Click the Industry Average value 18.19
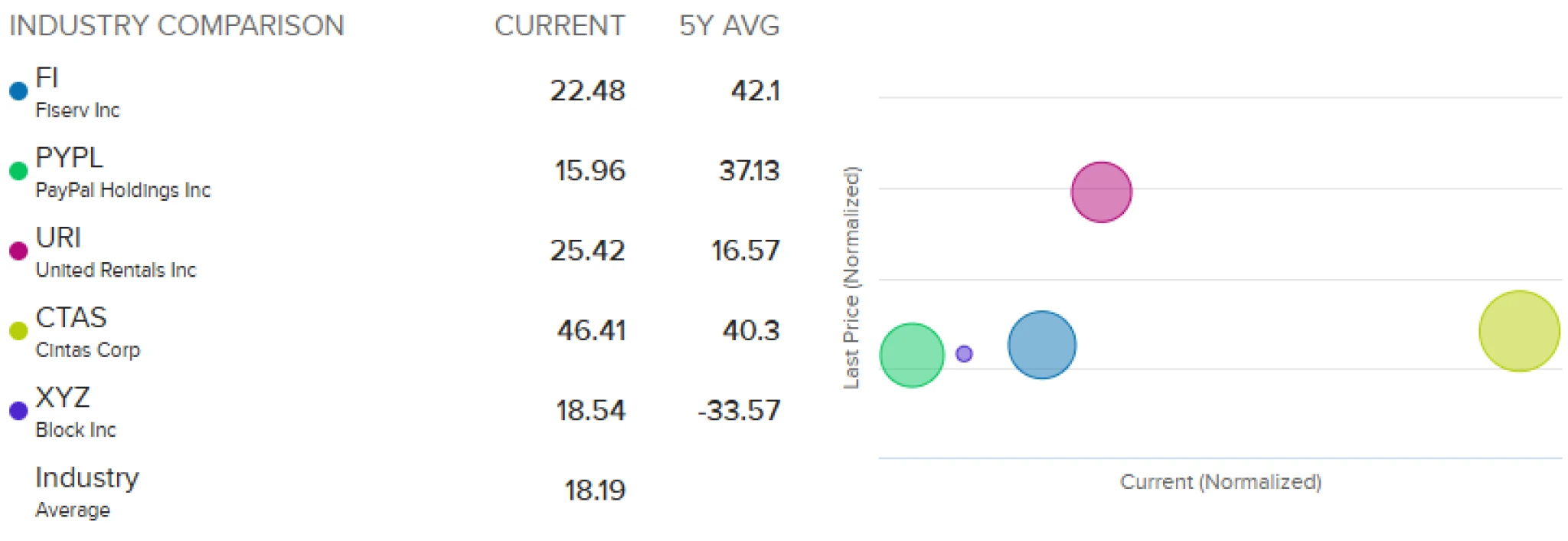 click(x=595, y=490)
